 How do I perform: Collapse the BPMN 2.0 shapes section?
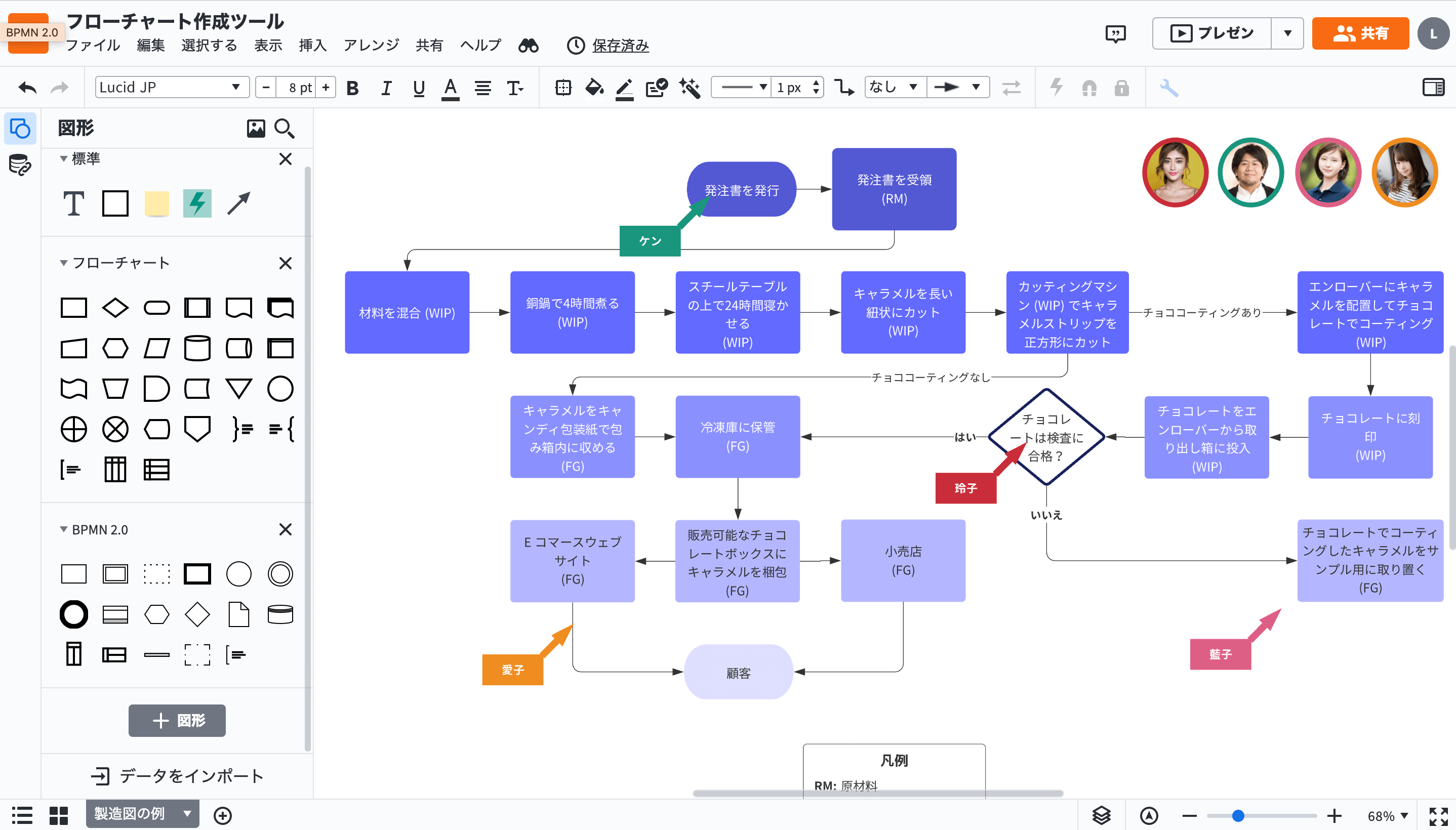click(x=64, y=529)
